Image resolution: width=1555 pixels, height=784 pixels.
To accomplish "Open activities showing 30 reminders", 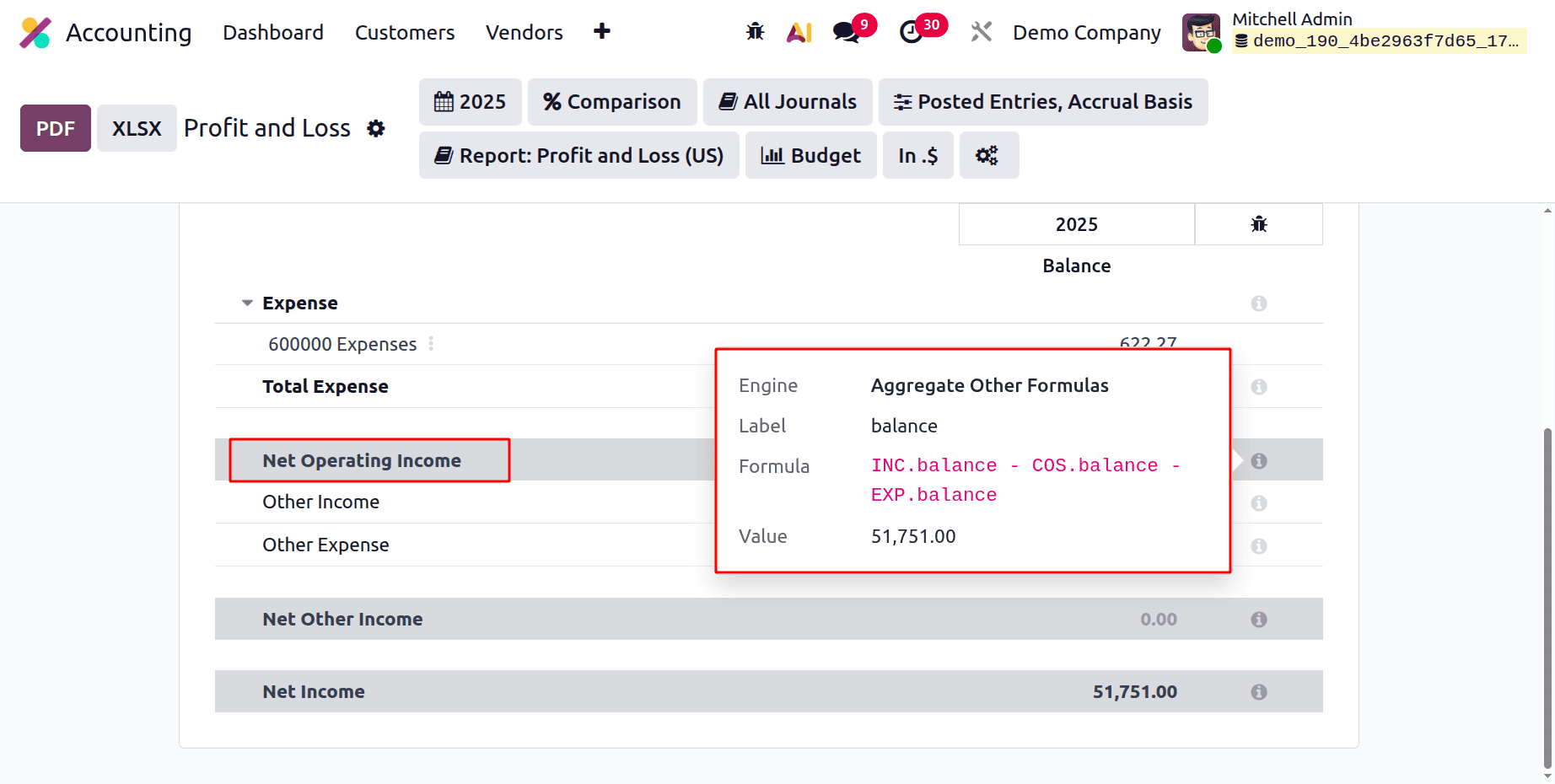I will click(x=915, y=32).
